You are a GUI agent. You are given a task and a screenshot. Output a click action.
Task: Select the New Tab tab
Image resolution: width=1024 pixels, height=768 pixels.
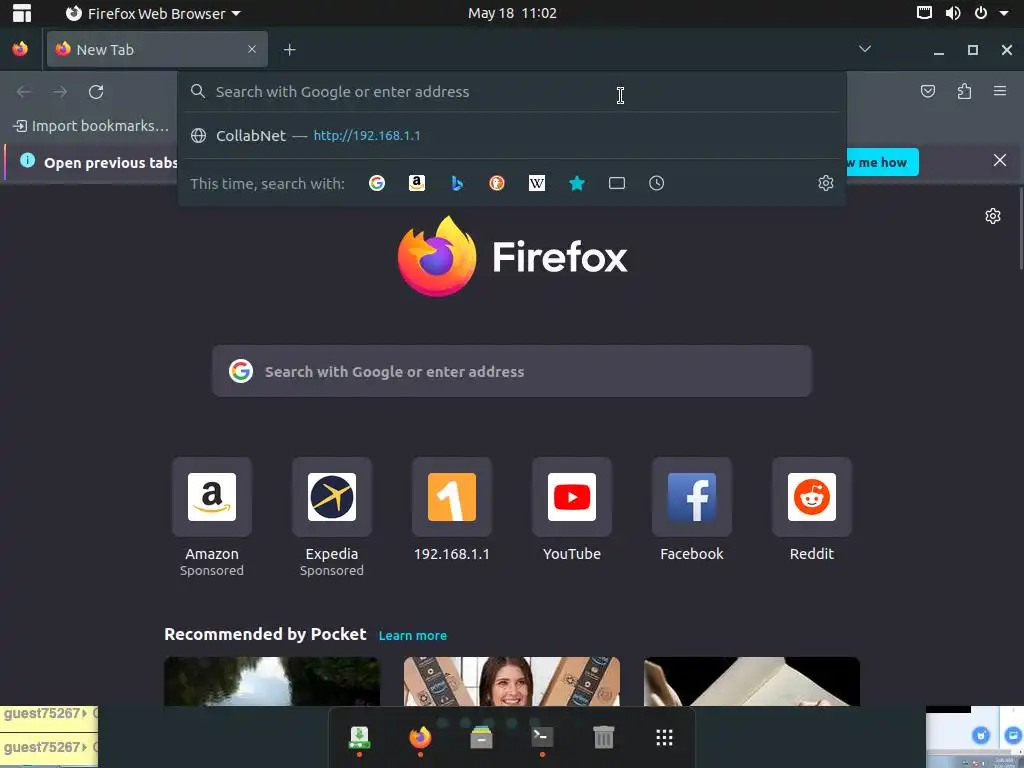tap(157, 50)
